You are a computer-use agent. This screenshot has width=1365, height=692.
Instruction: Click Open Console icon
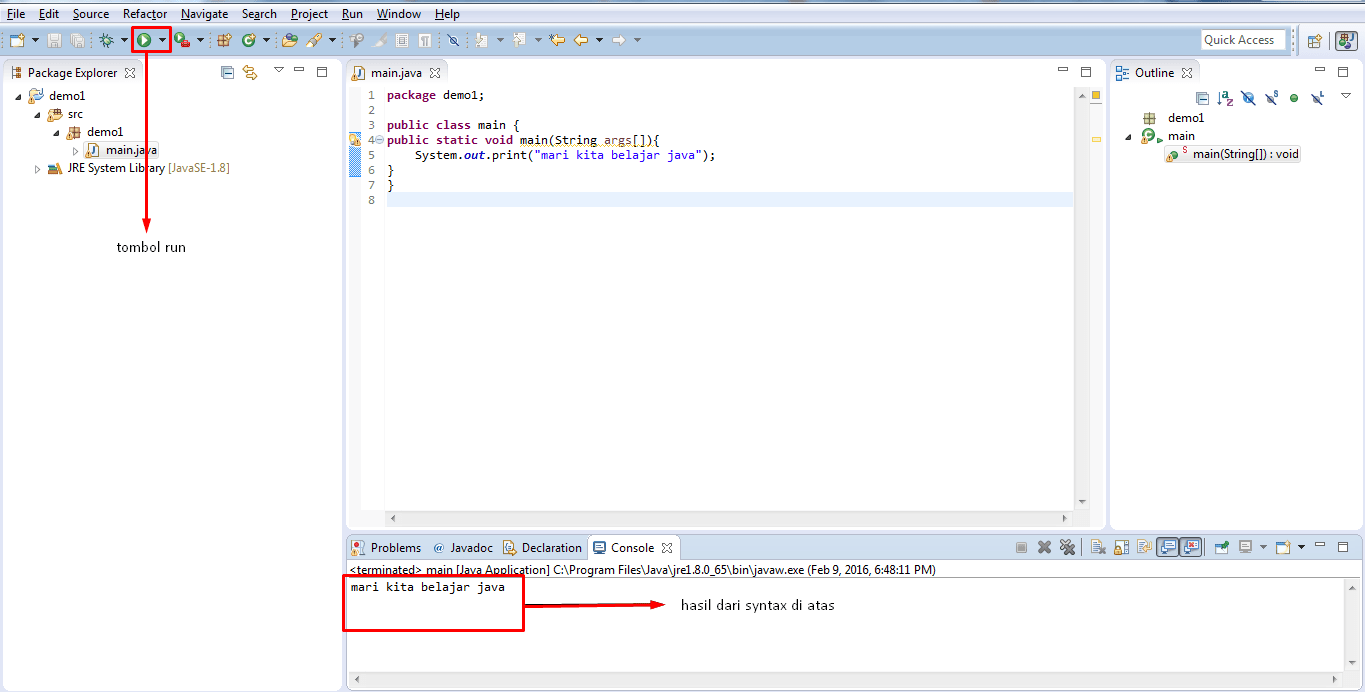(1283, 547)
